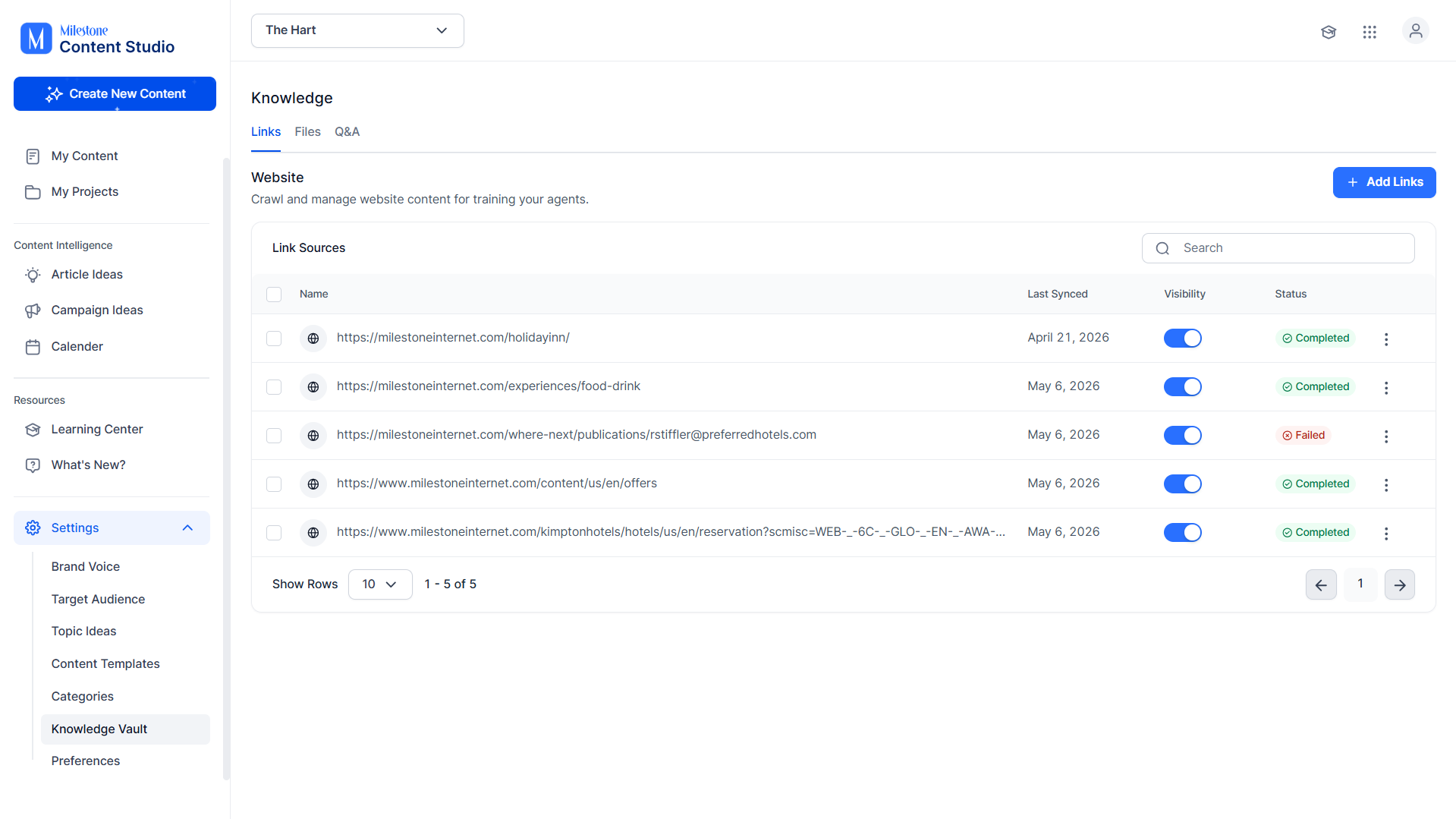Click the Campaign Ideas megaphone icon
This screenshot has height=819, width=1456.
coord(33,310)
